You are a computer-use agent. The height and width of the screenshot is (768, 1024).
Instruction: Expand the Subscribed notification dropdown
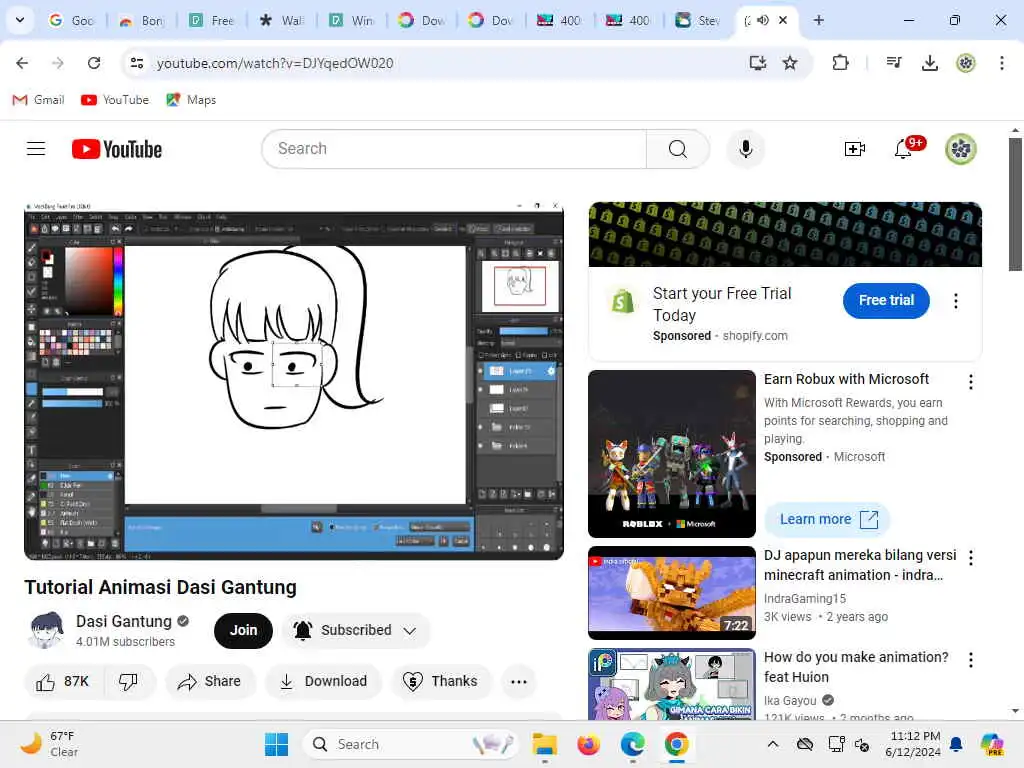point(409,631)
